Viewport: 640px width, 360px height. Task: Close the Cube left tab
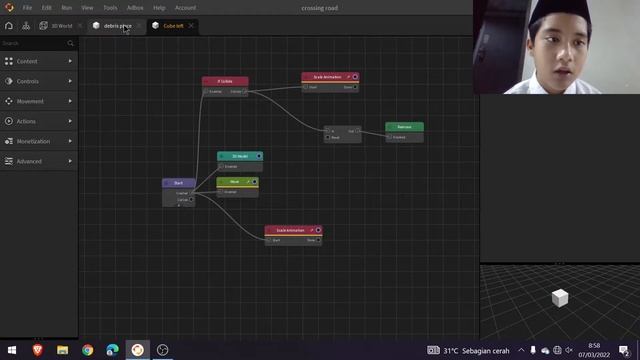pos(191,25)
